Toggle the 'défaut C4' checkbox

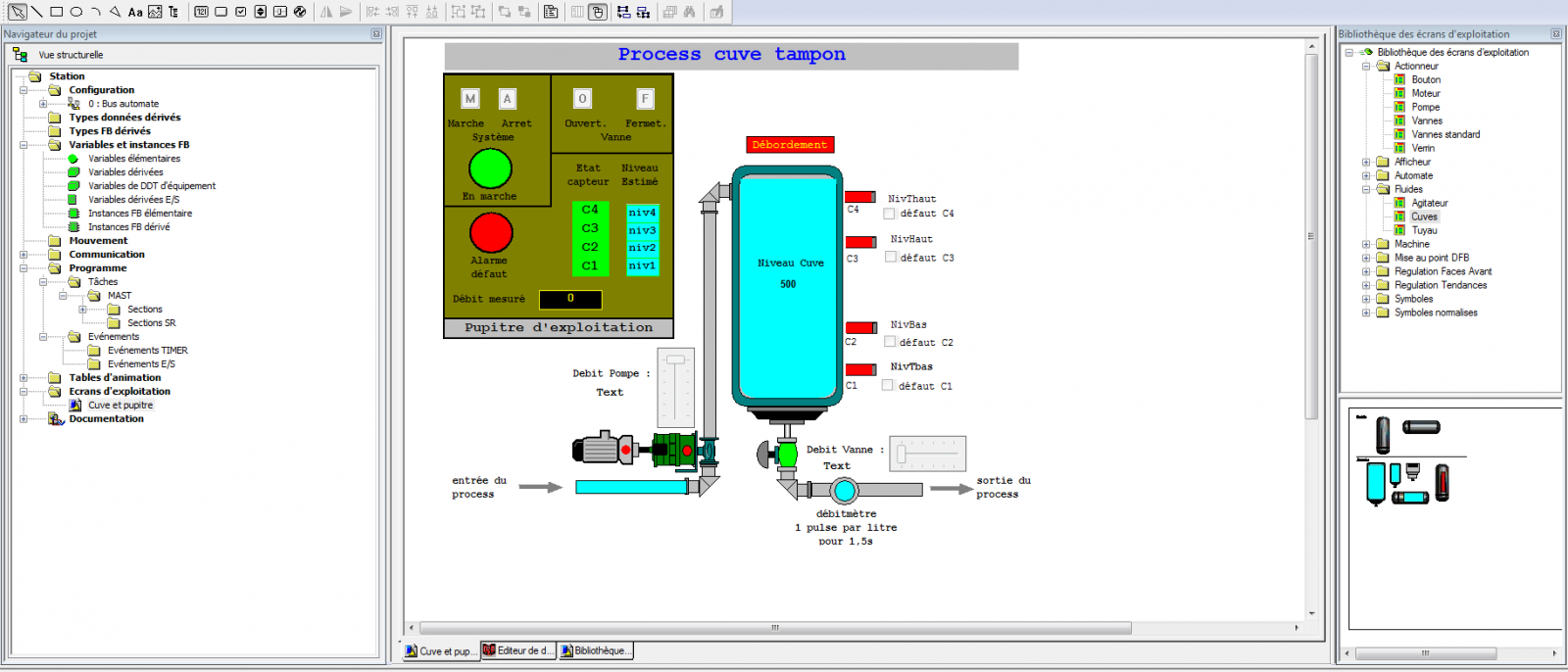coord(890,213)
